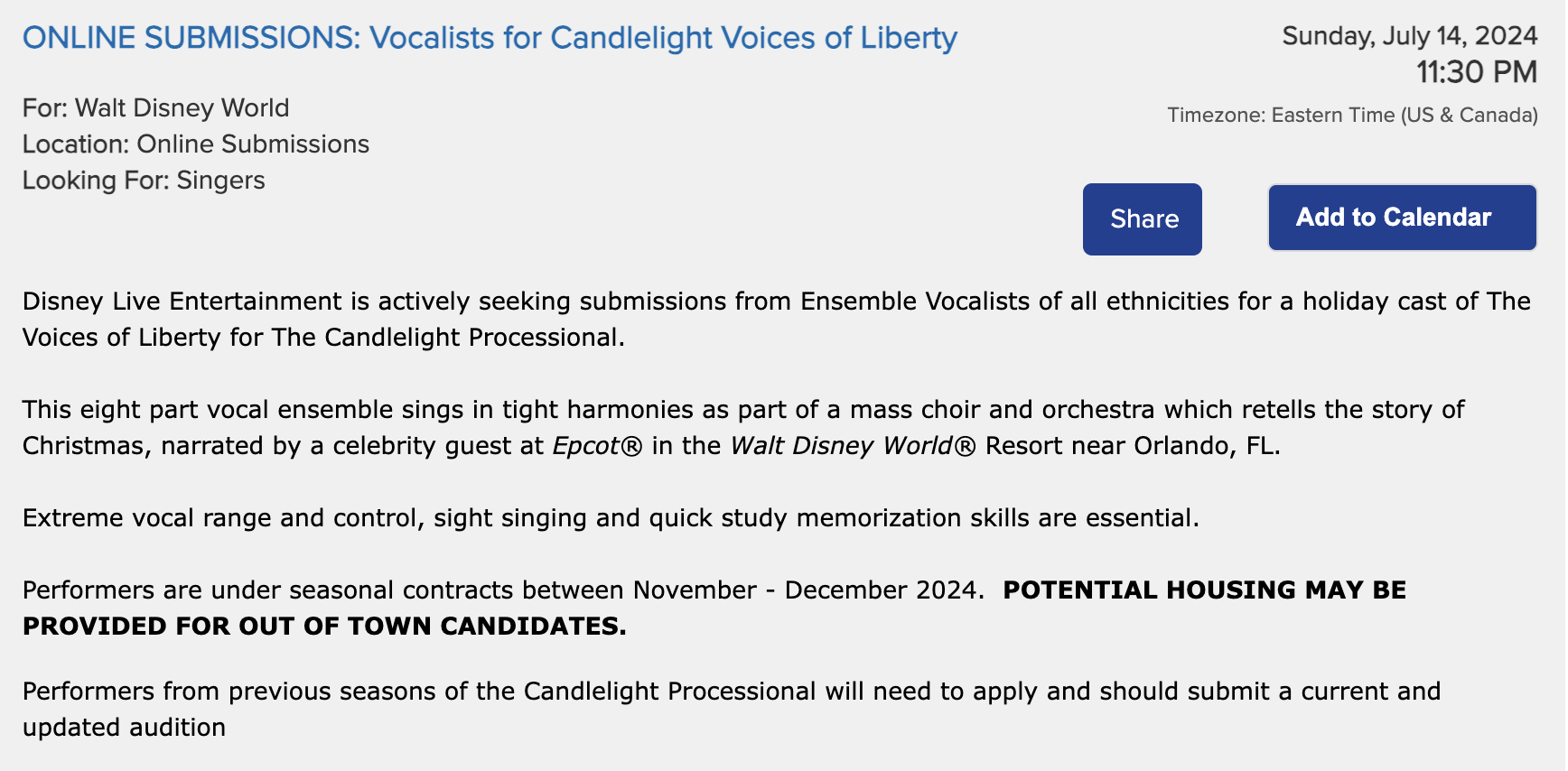Click the 'November - December 2024' contract dates
1568x771 pixels.
coord(806,590)
